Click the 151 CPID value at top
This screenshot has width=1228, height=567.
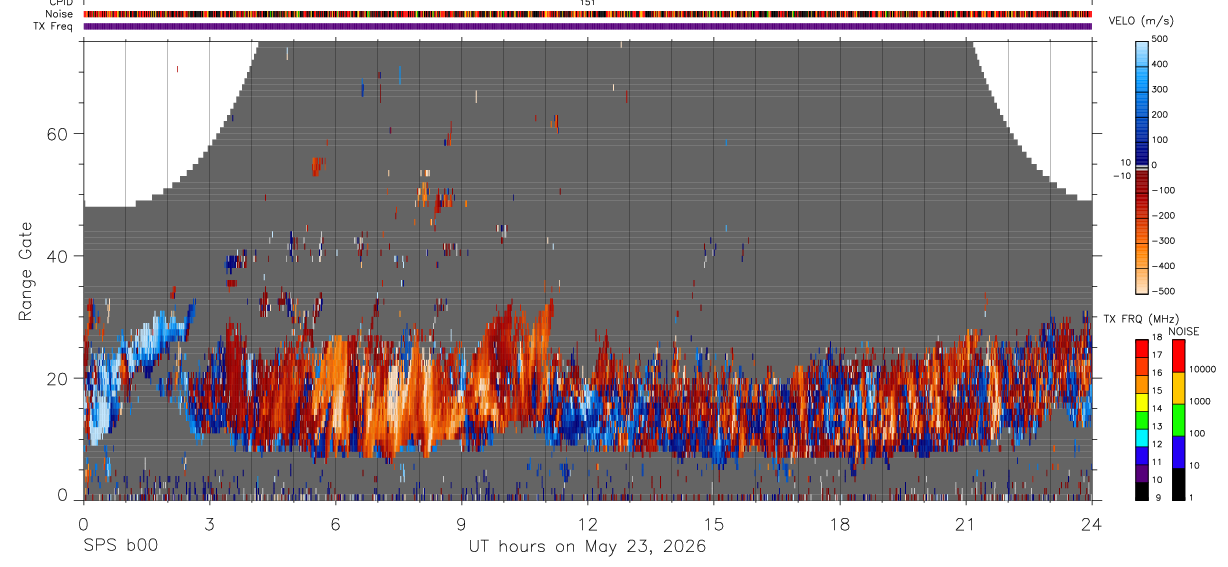pyautogui.click(x=587, y=3)
